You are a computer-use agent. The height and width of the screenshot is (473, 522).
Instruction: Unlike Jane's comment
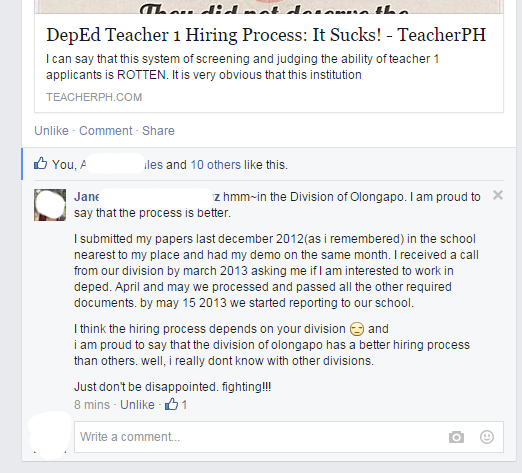tap(137, 405)
